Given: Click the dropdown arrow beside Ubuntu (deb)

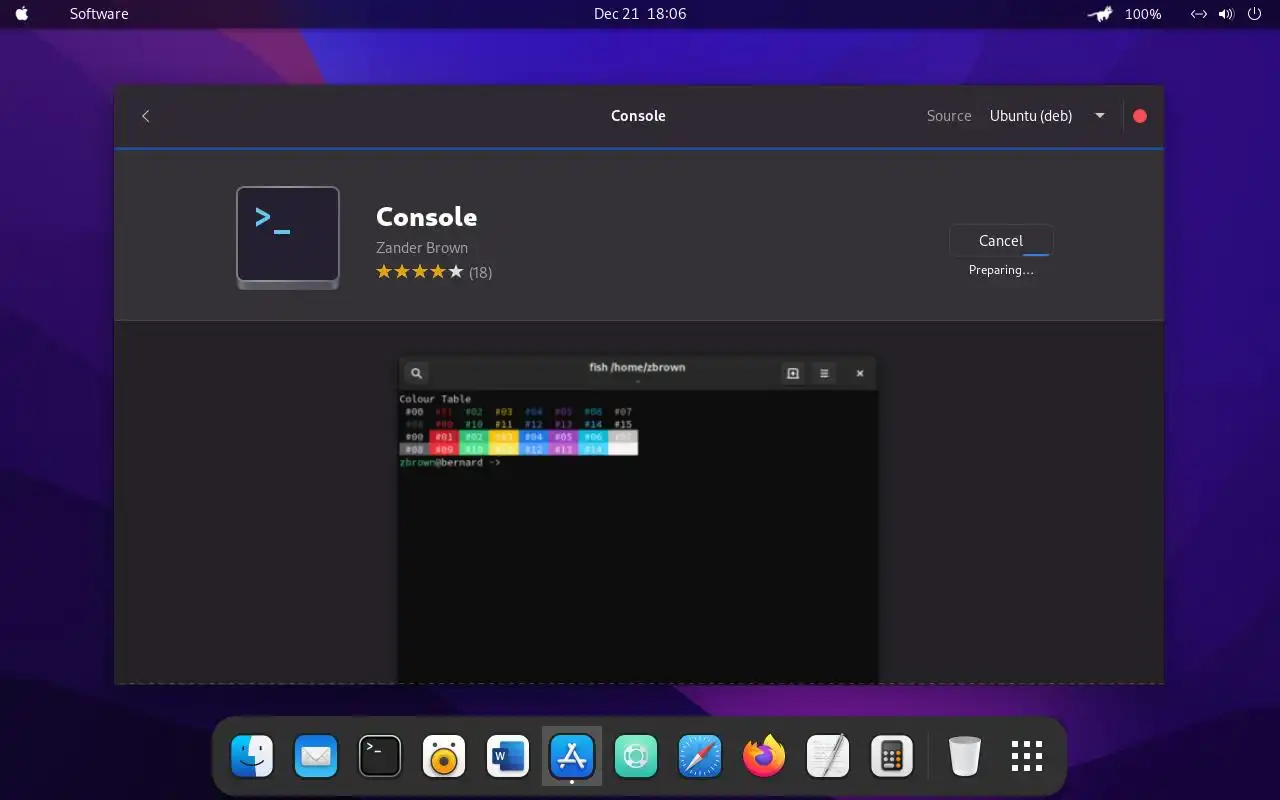Looking at the screenshot, I should coord(1100,116).
